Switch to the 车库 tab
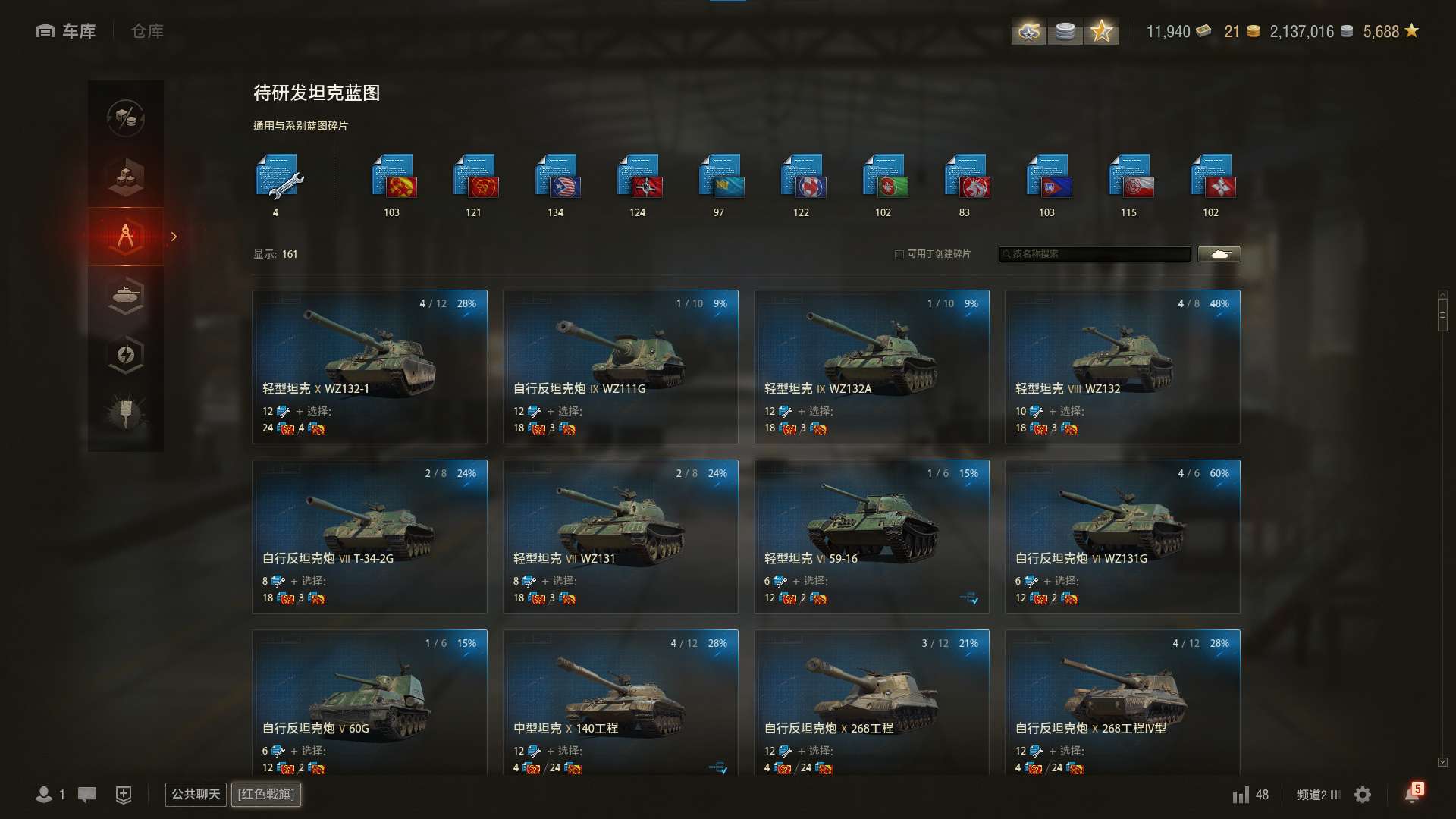Screen dimensions: 1456x819 [66, 31]
